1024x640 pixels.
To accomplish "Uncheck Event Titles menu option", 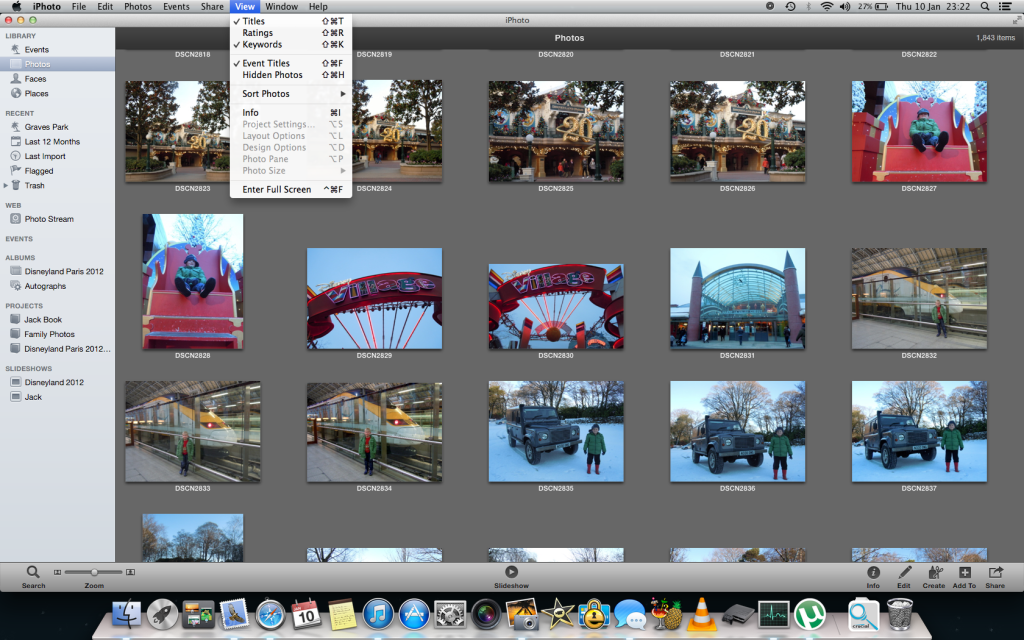I will click(266, 63).
